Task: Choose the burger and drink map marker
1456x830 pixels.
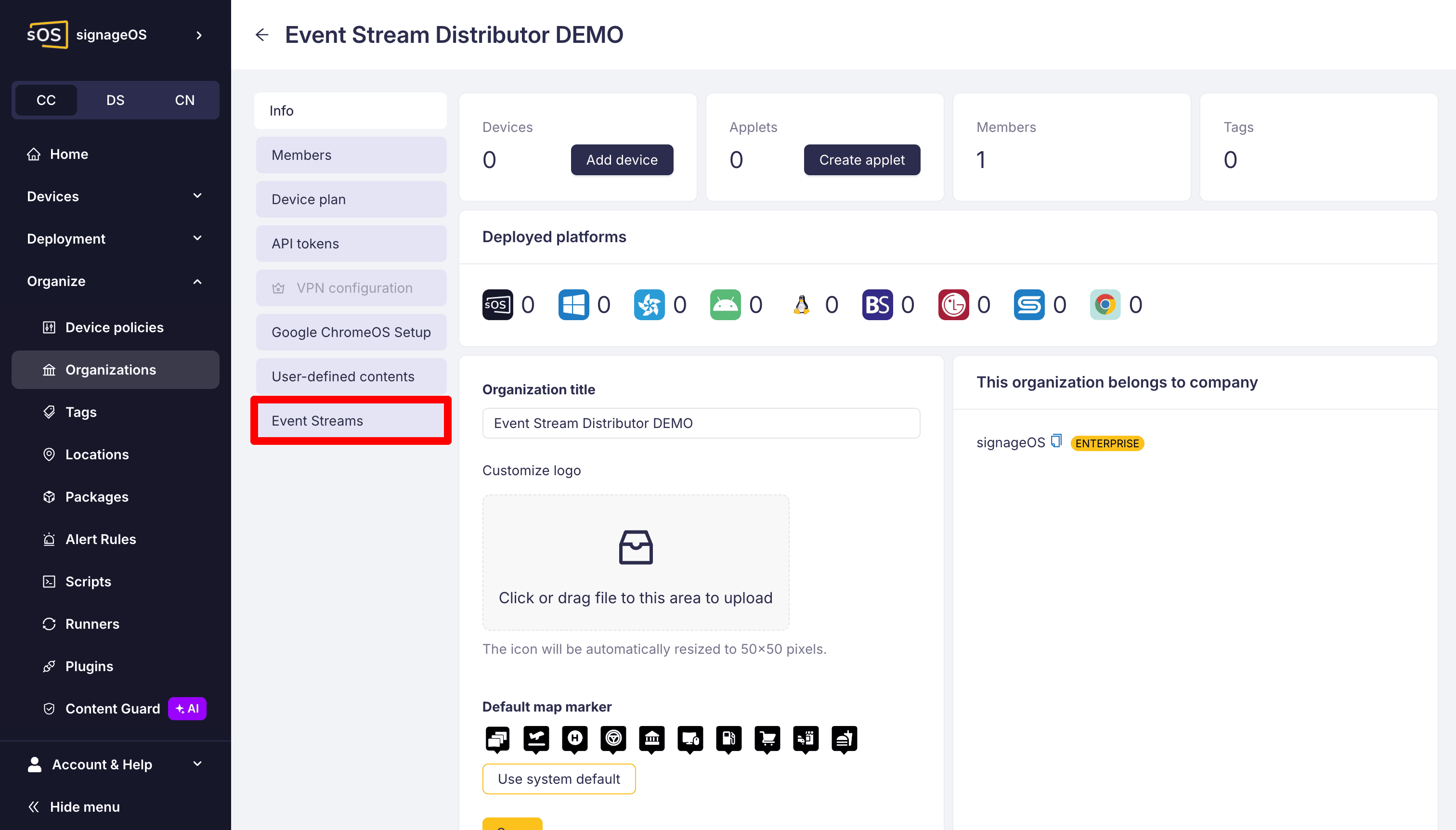Action: pyautogui.click(x=845, y=739)
